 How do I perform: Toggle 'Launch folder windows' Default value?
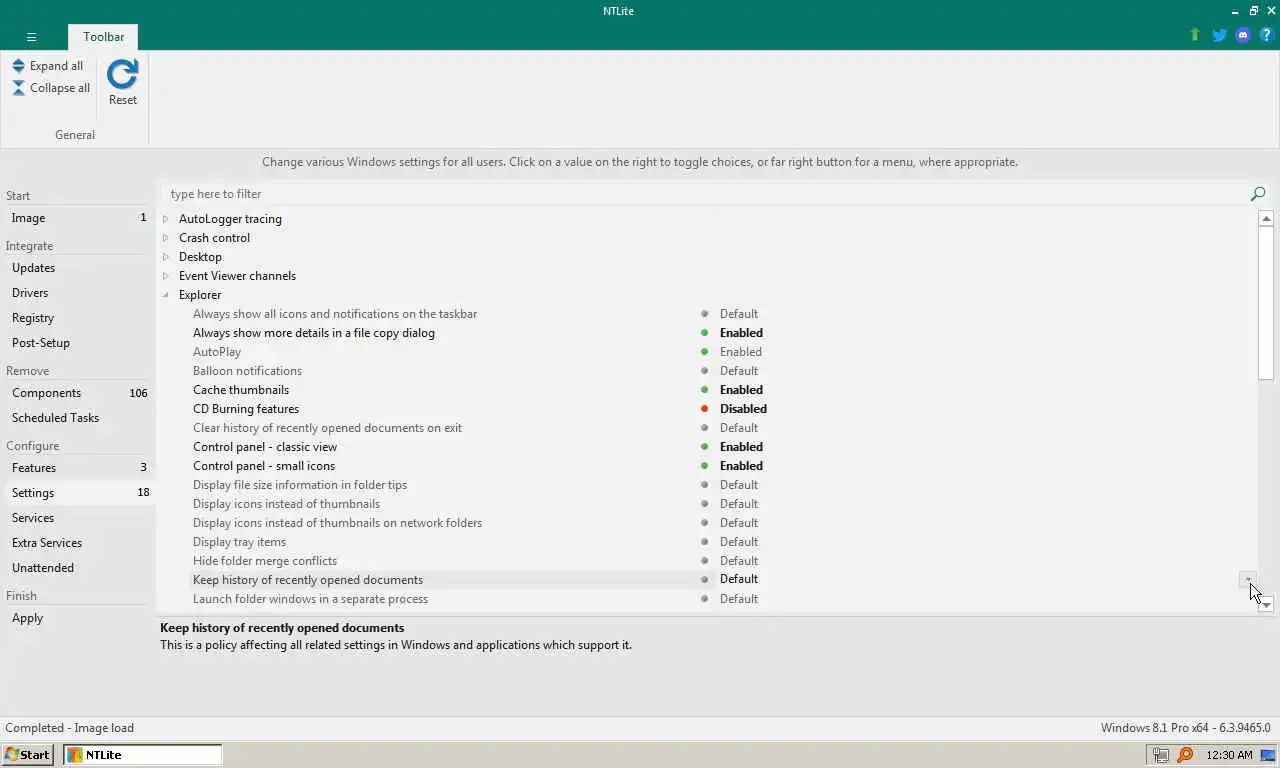click(x=739, y=599)
